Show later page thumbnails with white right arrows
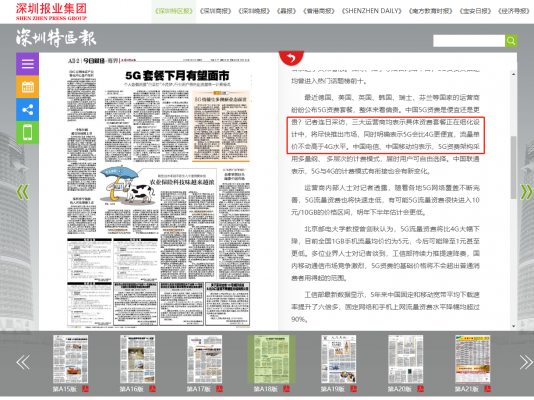The height and width of the screenshot is (400, 534). click(x=526, y=362)
